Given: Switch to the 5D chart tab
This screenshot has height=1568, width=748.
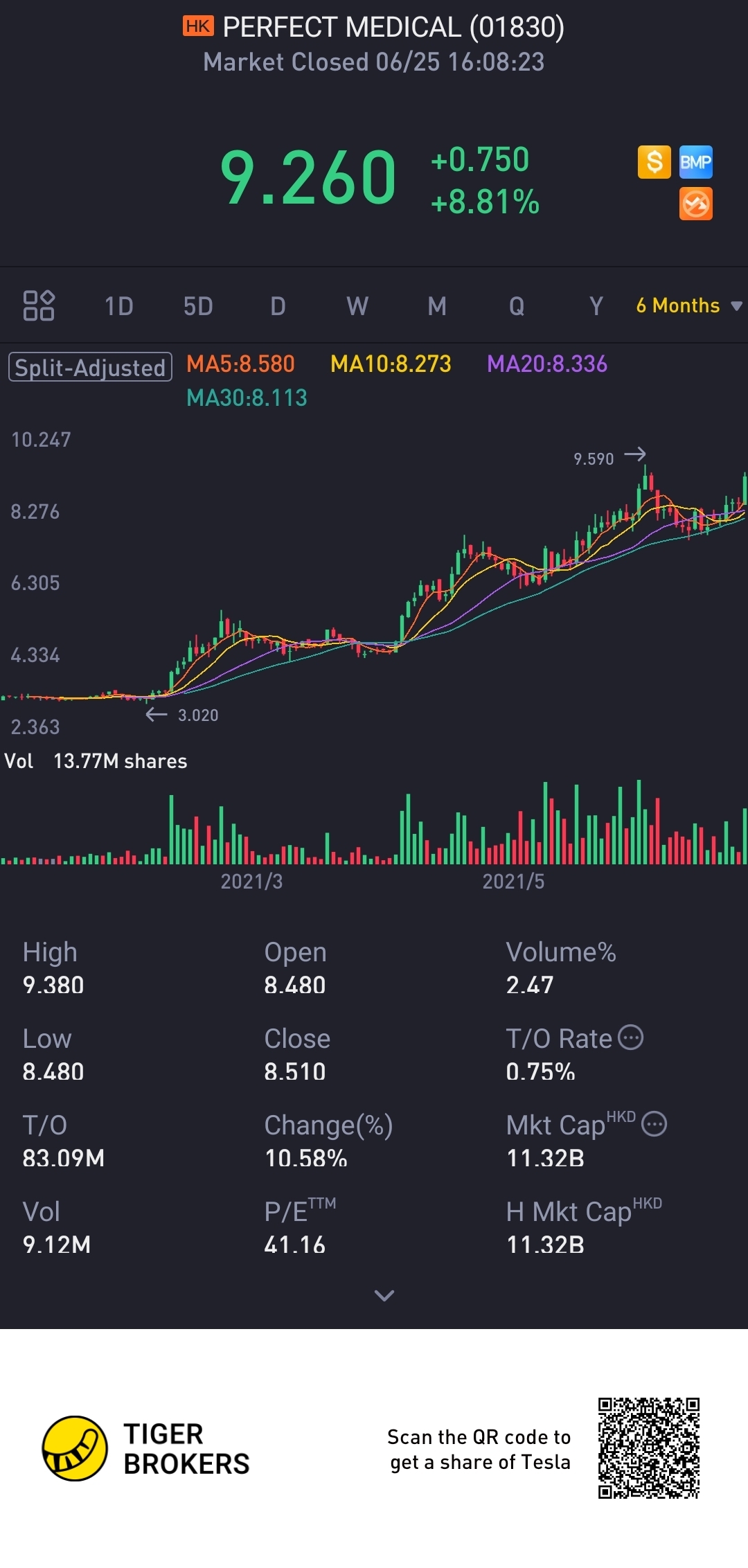Looking at the screenshot, I should (198, 306).
